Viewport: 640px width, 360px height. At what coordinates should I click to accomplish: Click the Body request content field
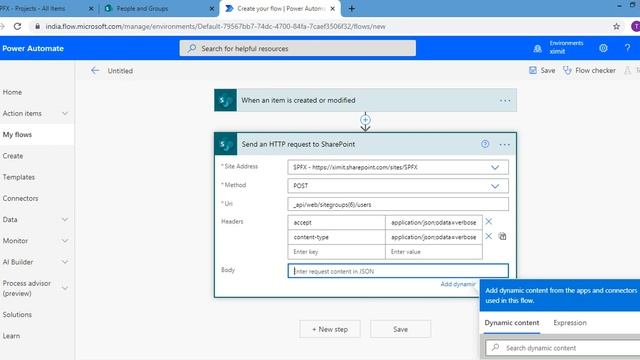point(398,271)
